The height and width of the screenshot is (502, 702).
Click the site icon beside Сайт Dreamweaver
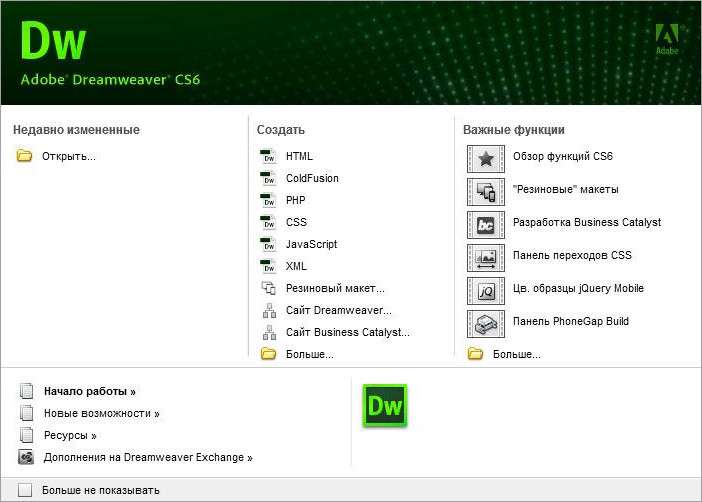click(x=269, y=310)
